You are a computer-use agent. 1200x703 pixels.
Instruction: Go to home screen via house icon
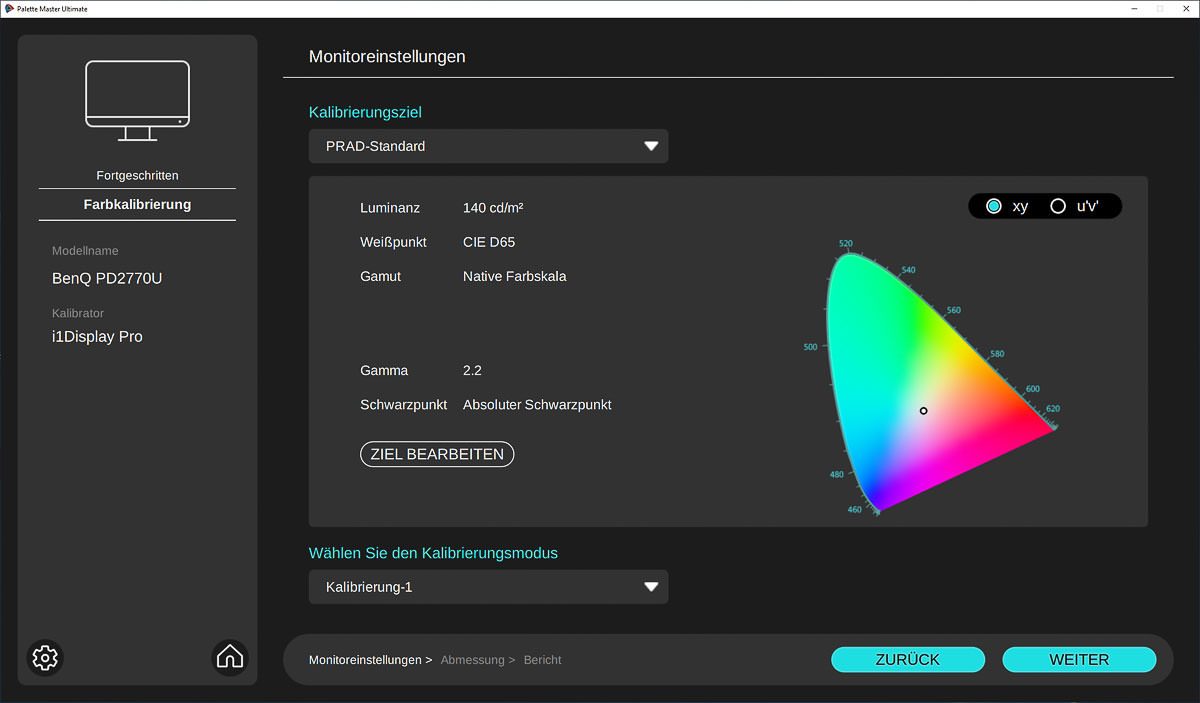point(230,657)
